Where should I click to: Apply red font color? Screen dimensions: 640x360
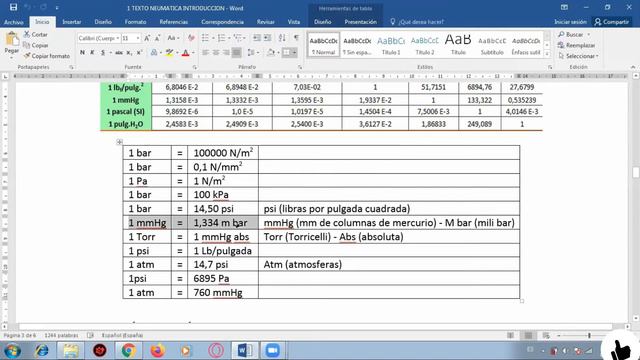[x=185, y=52]
